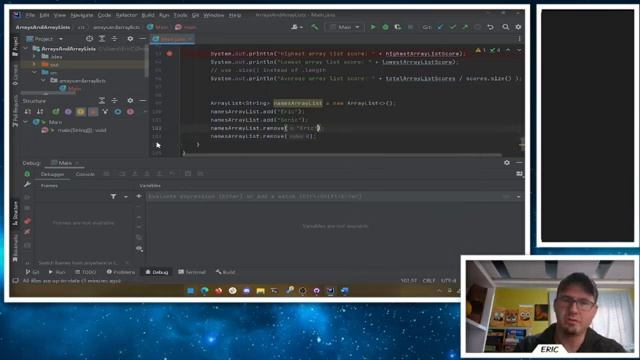This screenshot has height=360, width=640.
Task: Toggle green class-filter icon in Structure toolbar
Action: pos(56,111)
